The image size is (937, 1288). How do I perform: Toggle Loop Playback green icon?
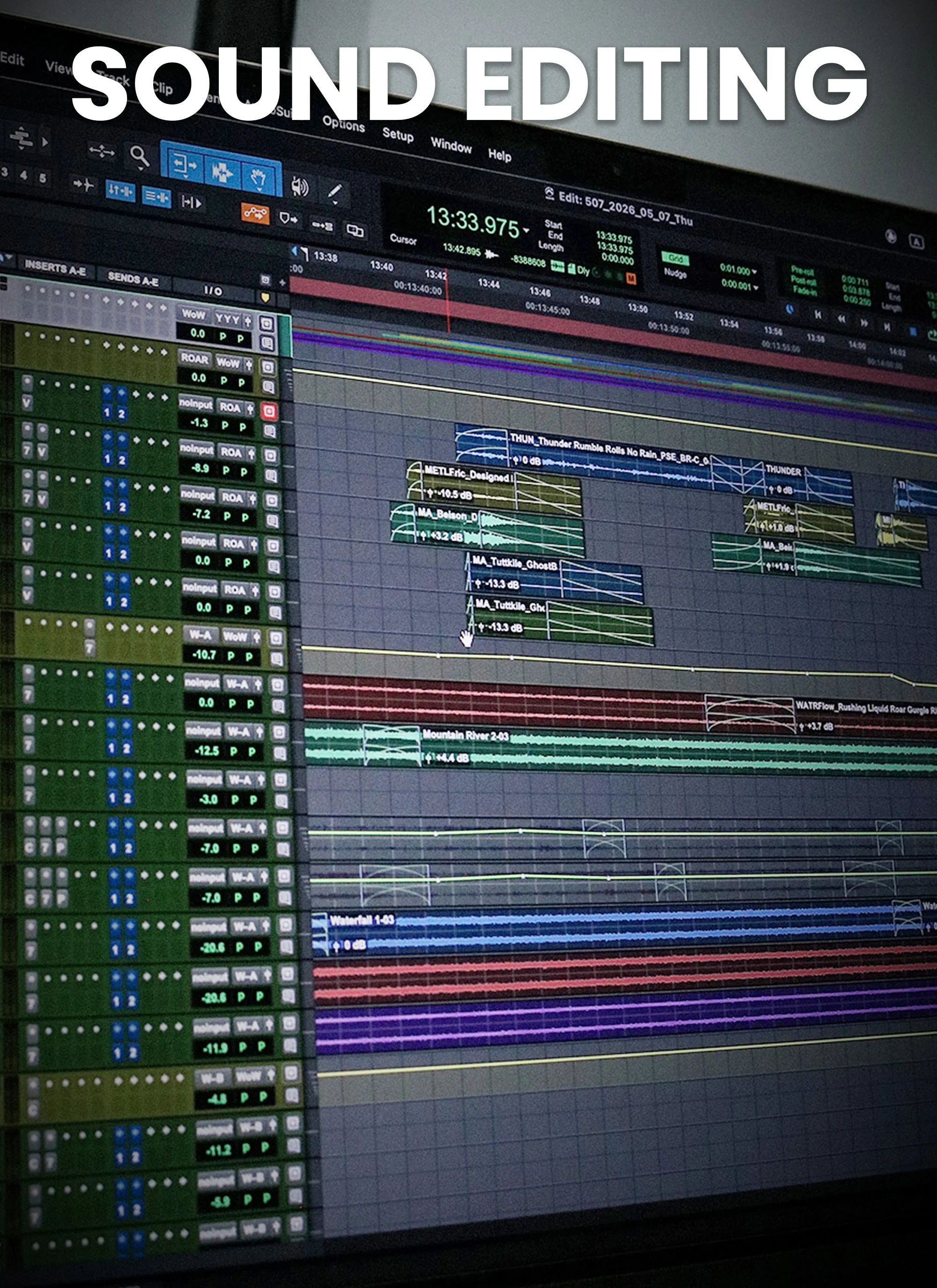tap(932, 334)
